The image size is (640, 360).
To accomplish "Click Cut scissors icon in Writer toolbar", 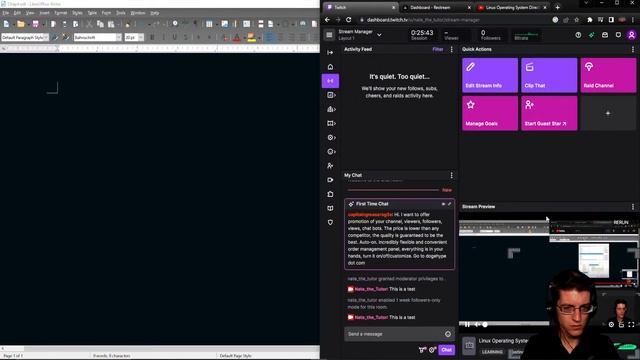I will tap(89, 24).
